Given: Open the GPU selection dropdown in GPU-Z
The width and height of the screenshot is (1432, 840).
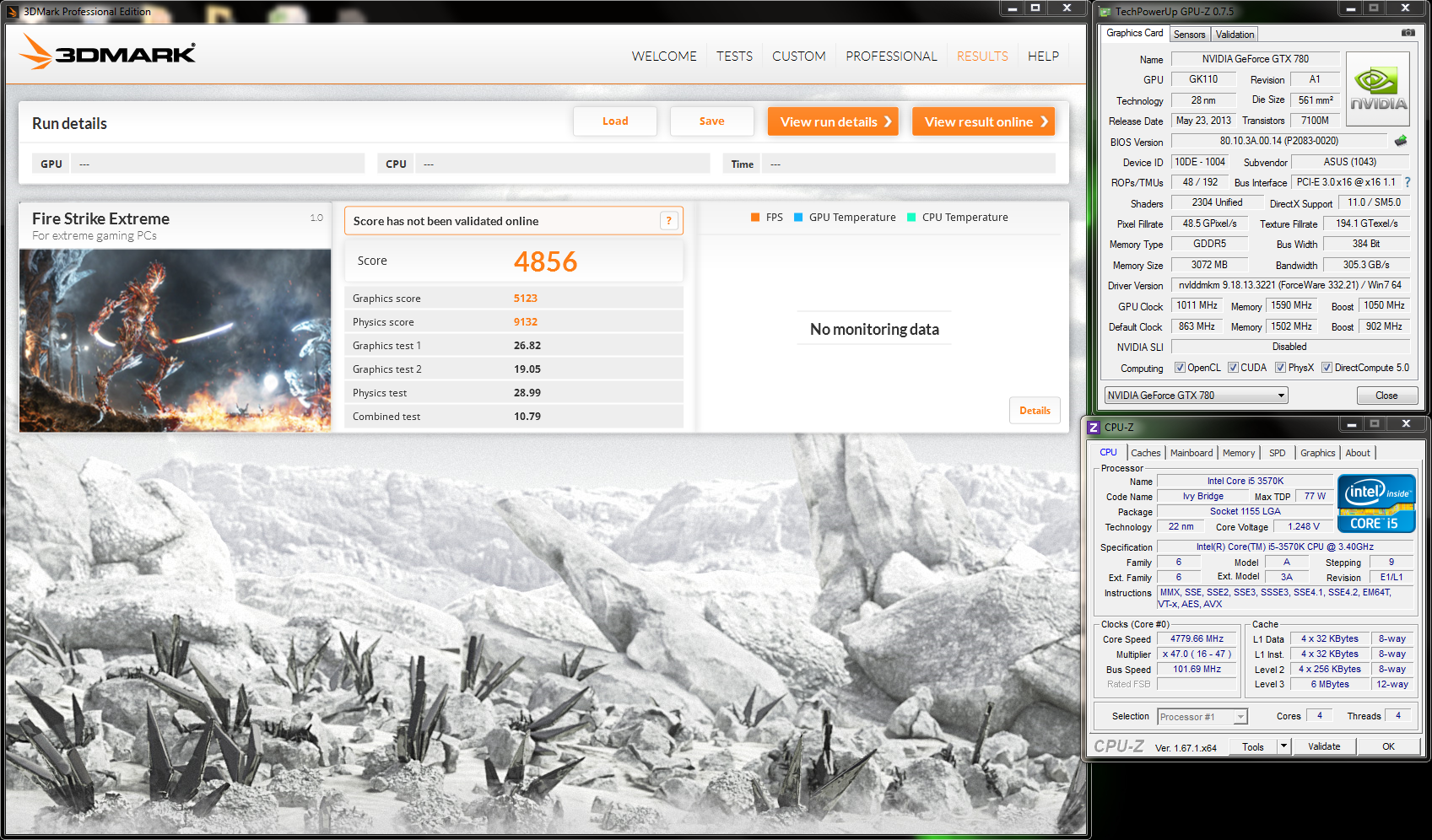Looking at the screenshot, I should pos(1197,396).
